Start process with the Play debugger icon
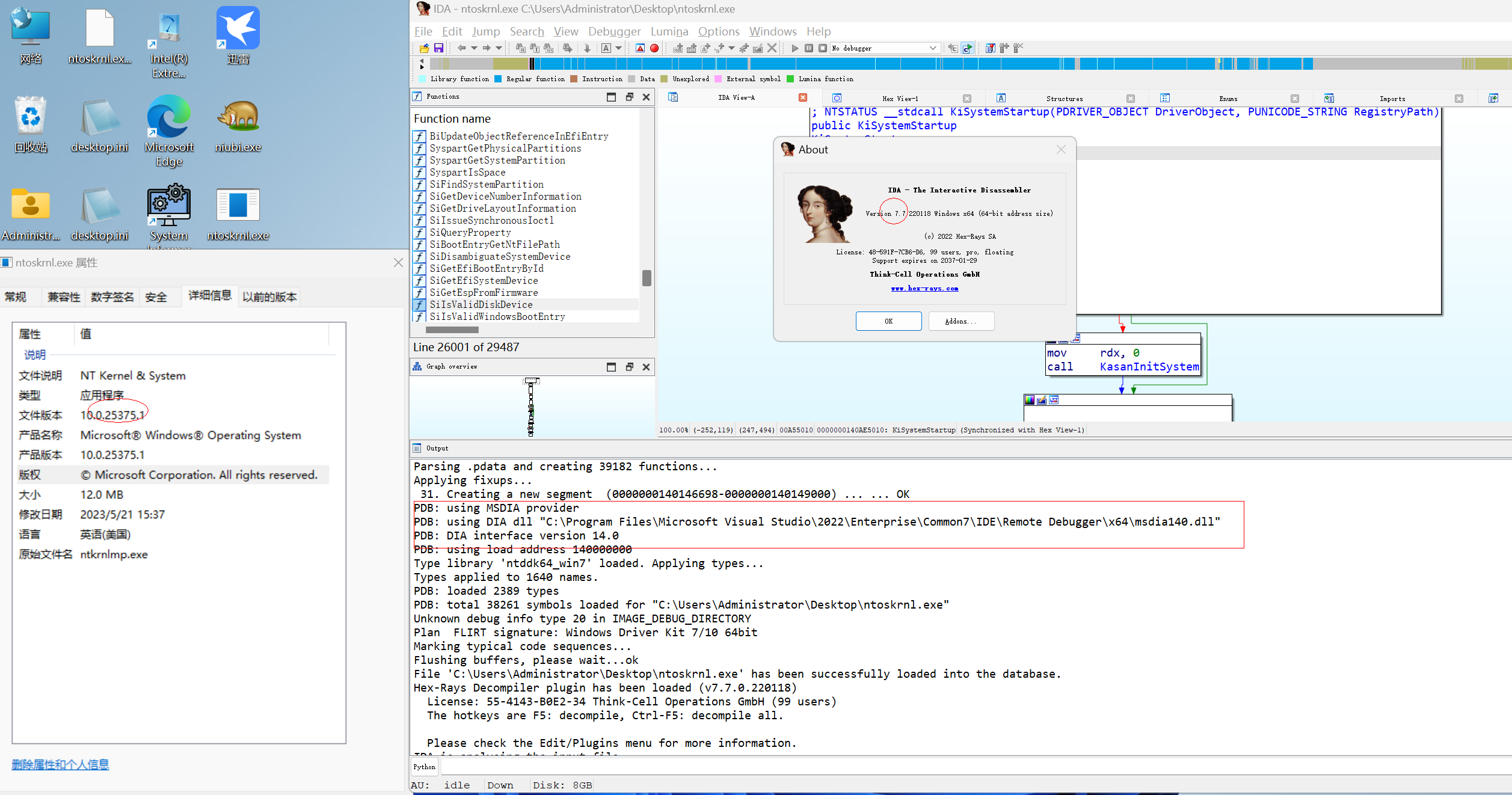1512x795 pixels. pyautogui.click(x=795, y=48)
